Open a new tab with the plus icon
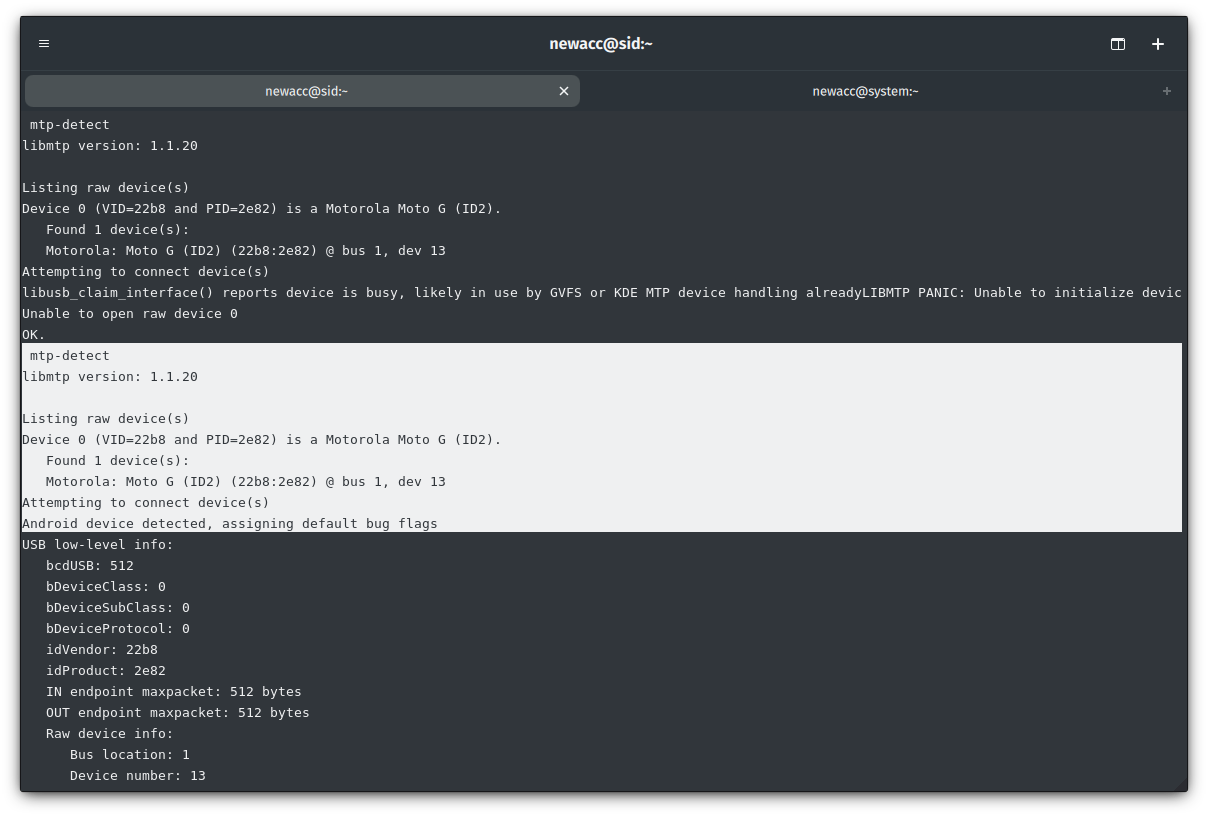 (x=1158, y=44)
